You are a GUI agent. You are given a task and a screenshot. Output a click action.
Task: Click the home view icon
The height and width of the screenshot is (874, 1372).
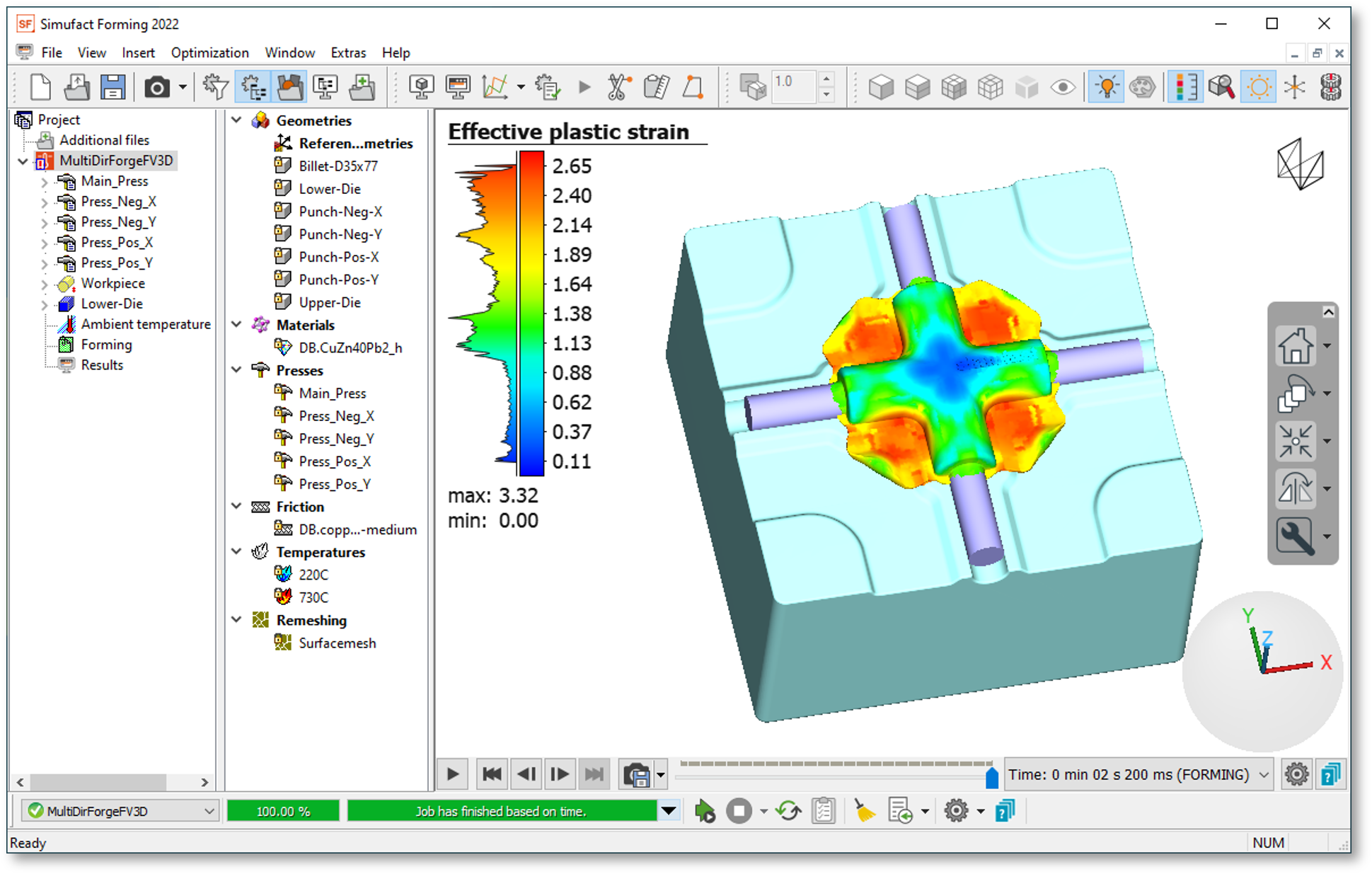click(x=1295, y=346)
